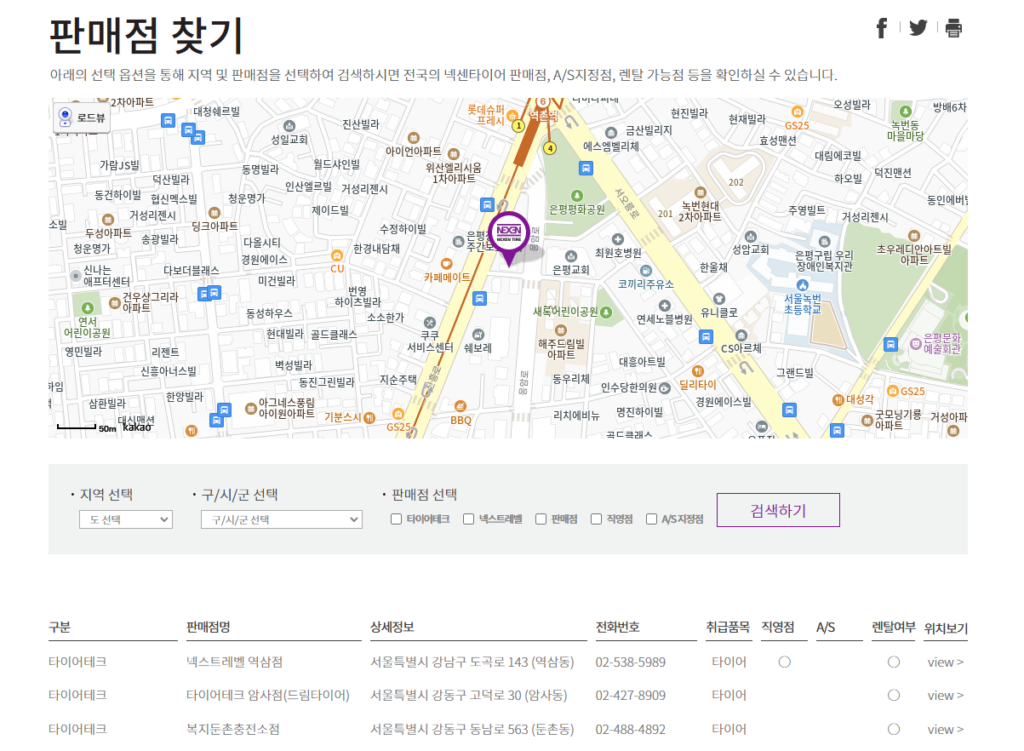
Task: Click phone number 02-427-8909
Action: click(630, 695)
